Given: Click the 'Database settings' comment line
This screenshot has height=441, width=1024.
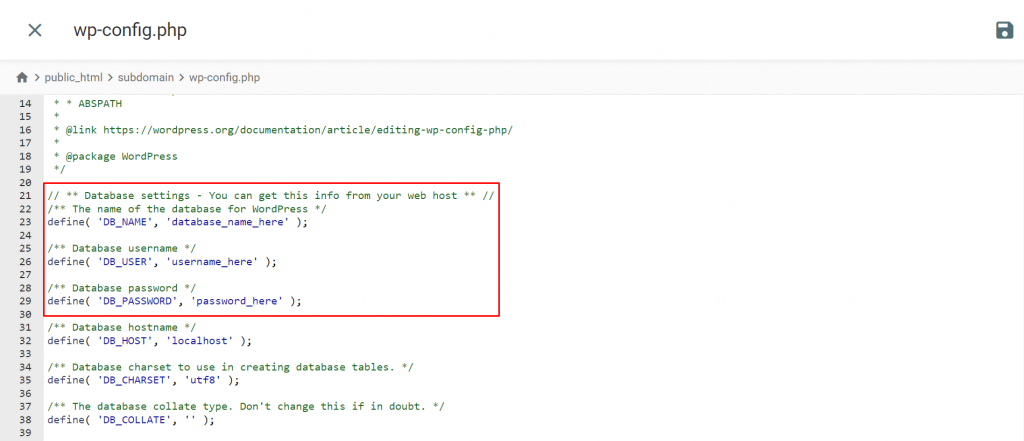Looking at the screenshot, I should [x=270, y=196].
